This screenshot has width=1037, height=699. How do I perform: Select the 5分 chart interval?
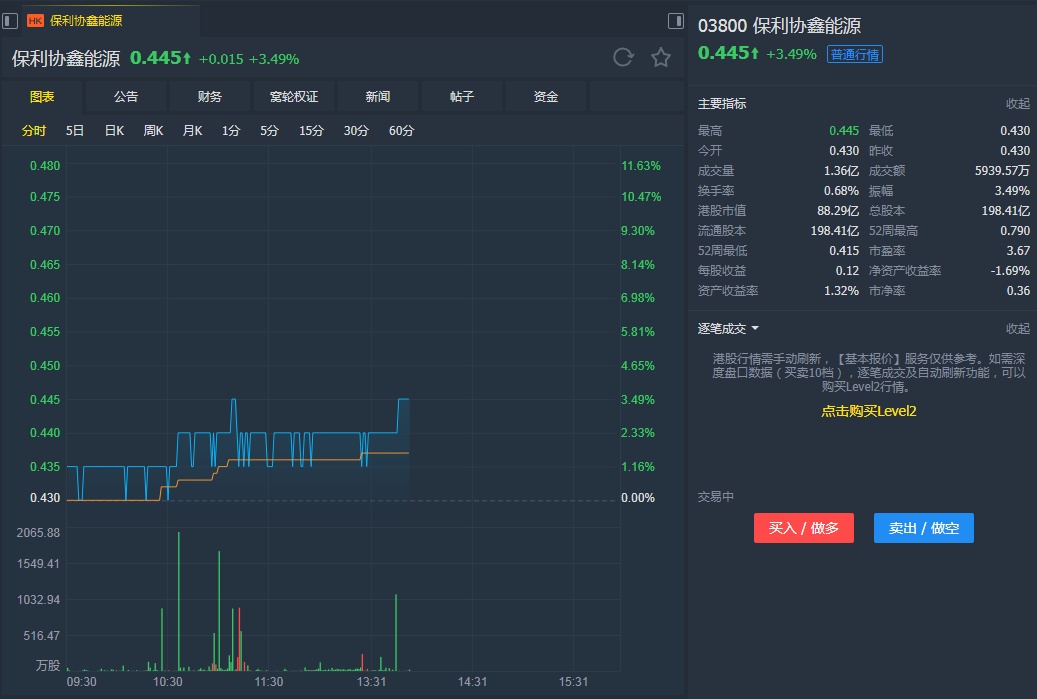[x=269, y=130]
